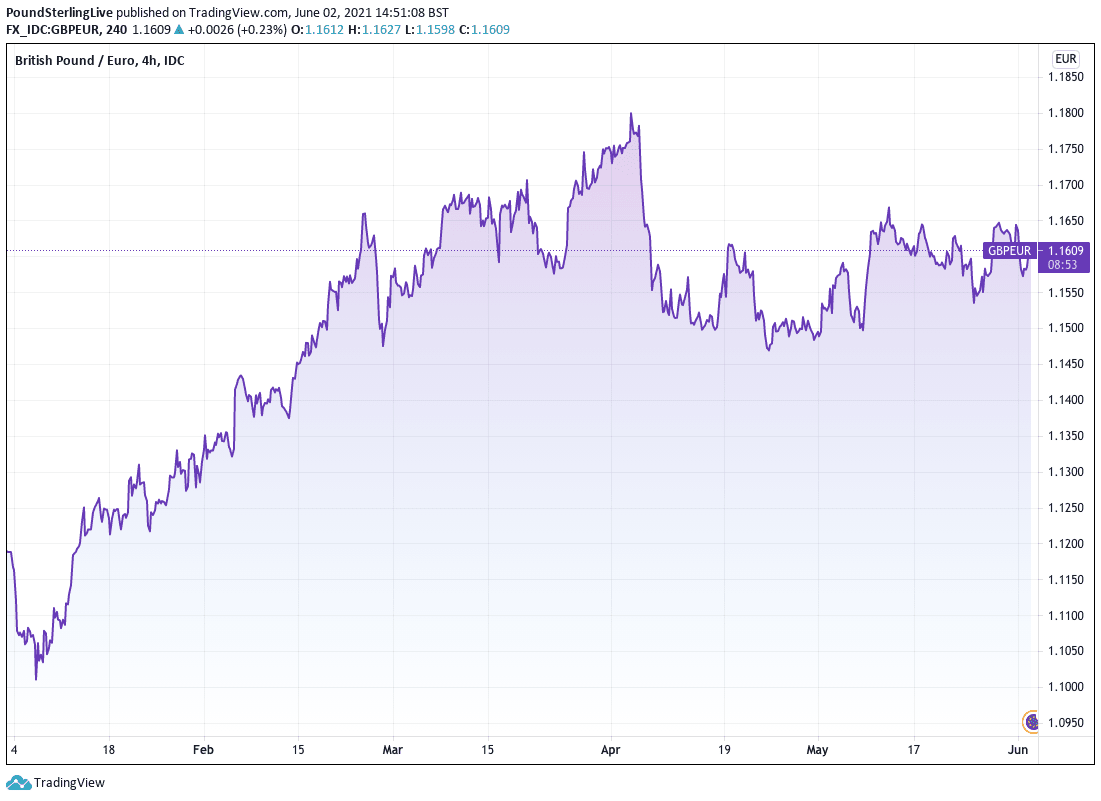Click the PoundSterlingLive publisher name

(59, 13)
